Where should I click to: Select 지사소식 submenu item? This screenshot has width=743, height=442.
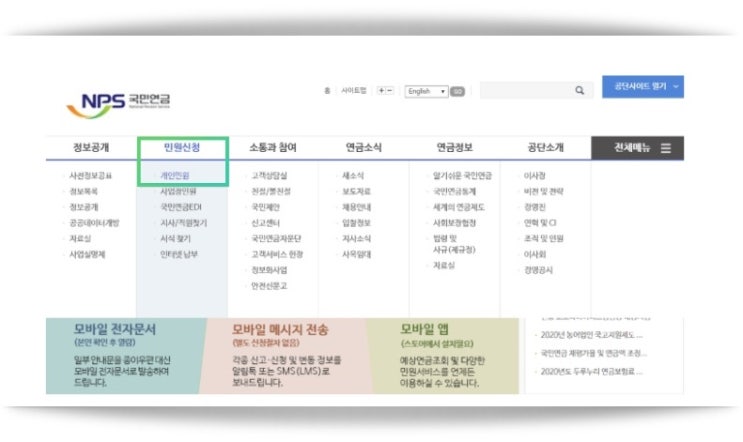(356, 238)
